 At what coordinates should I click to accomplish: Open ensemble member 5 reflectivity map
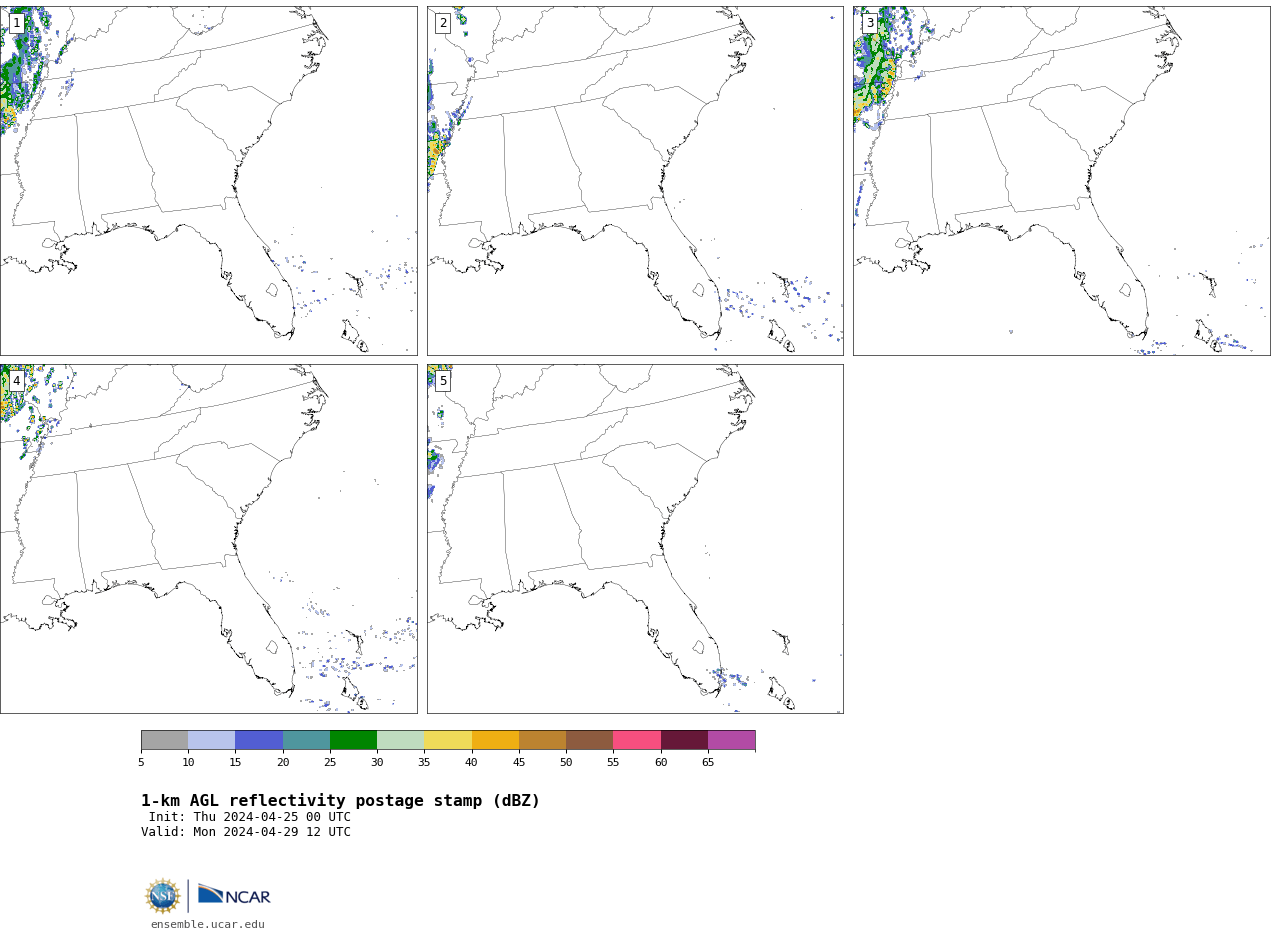click(635, 539)
